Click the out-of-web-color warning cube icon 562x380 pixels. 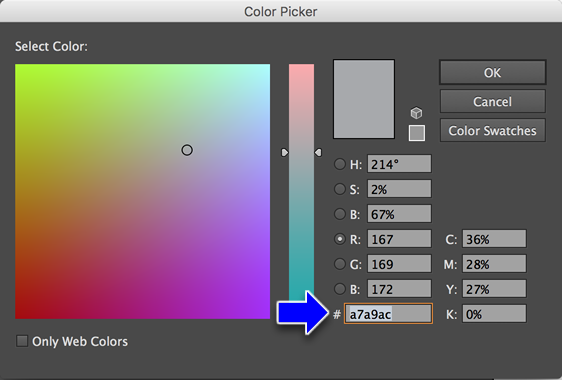click(416, 113)
